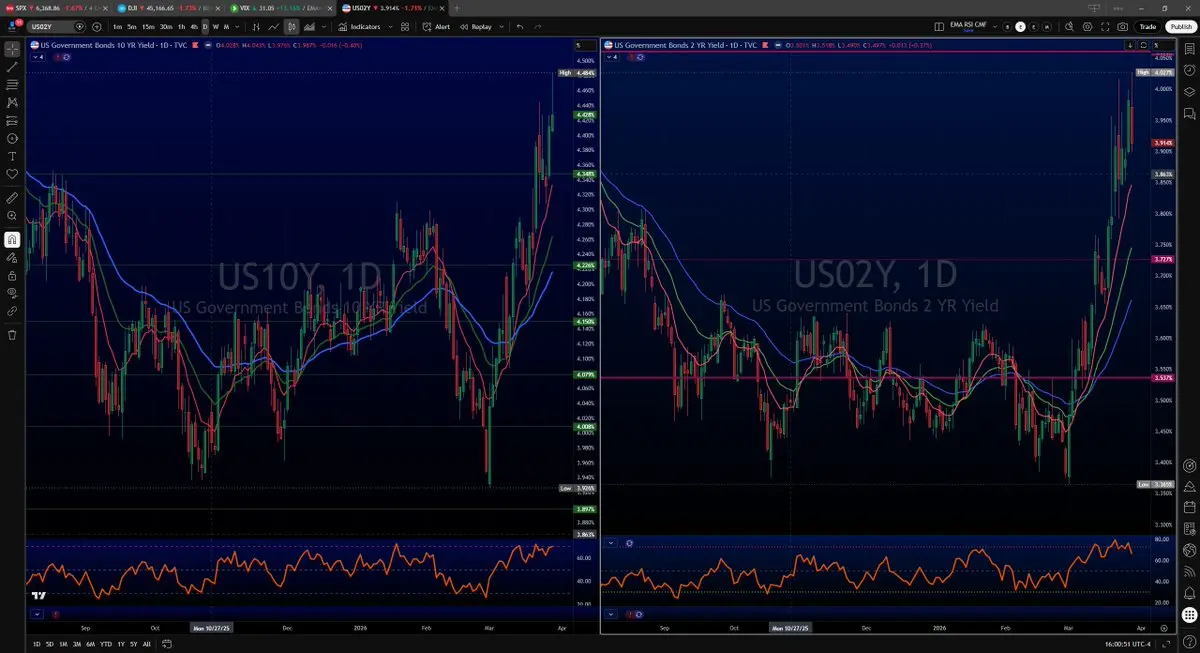Switch to the DJI browser tab

(x=168, y=8)
